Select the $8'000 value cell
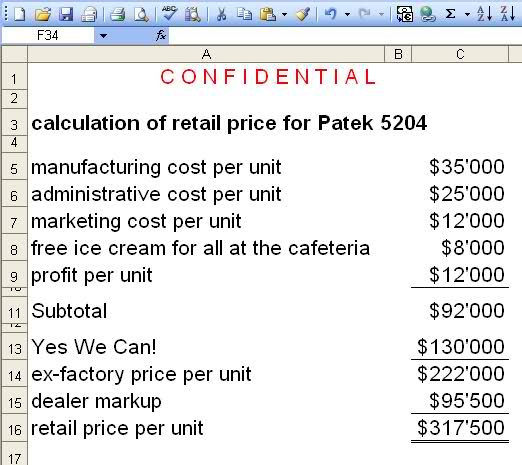The height and width of the screenshot is (465, 522). coord(460,248)
